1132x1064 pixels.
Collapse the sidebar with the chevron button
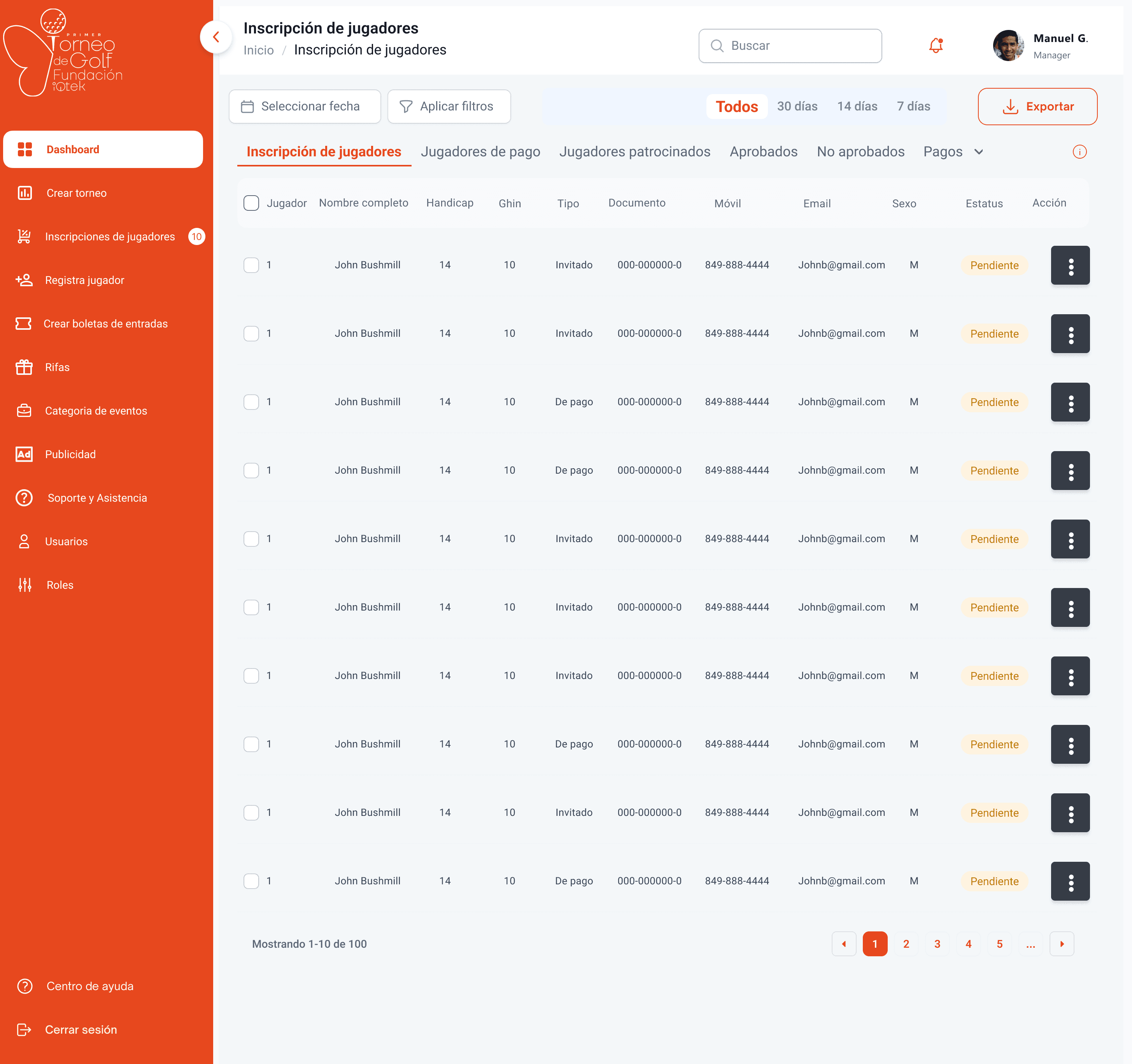(216, 37)
